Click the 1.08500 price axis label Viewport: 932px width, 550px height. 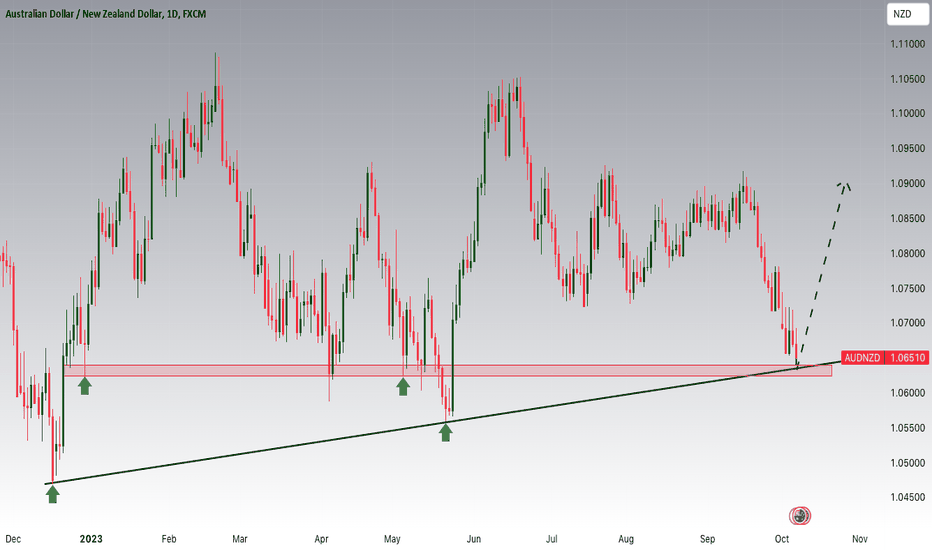click(908, 219)
